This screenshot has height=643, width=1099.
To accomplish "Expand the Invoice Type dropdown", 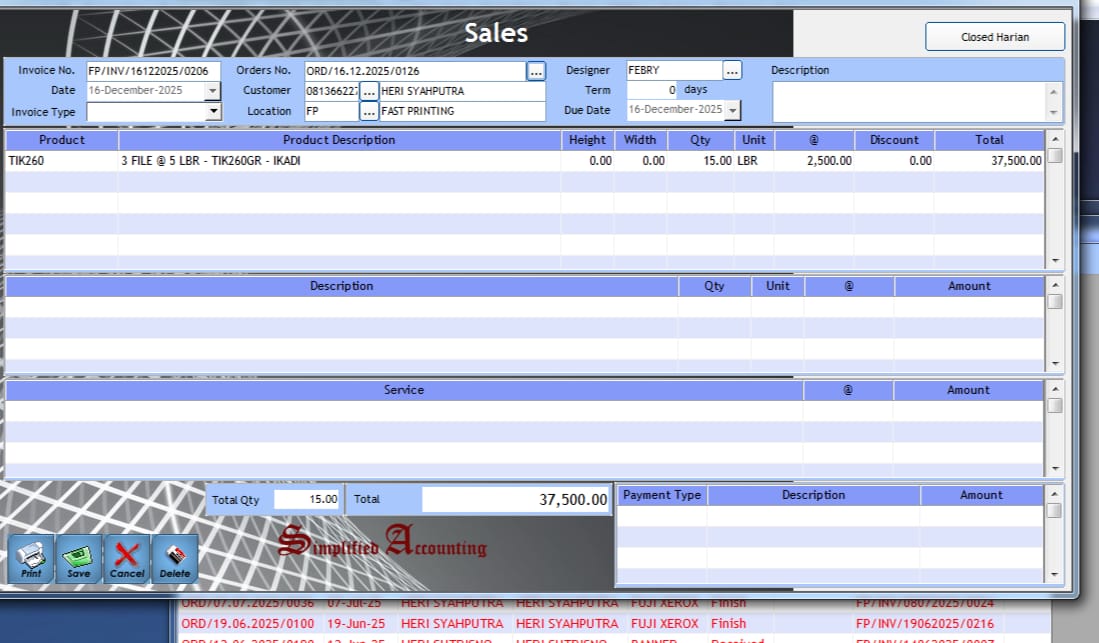I will tap(212, 112).
